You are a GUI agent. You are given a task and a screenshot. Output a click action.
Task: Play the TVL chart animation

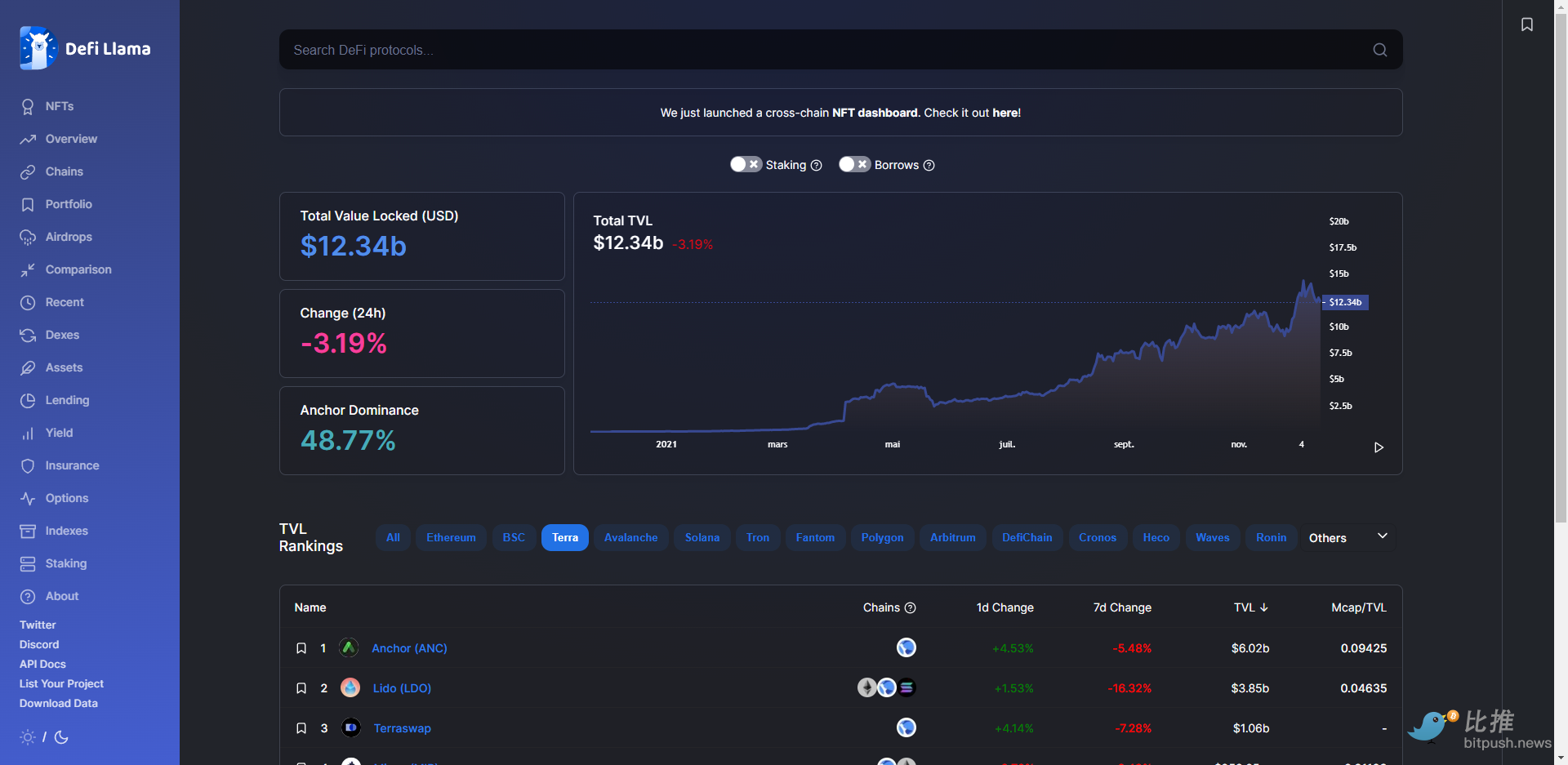click(1379, 447)
